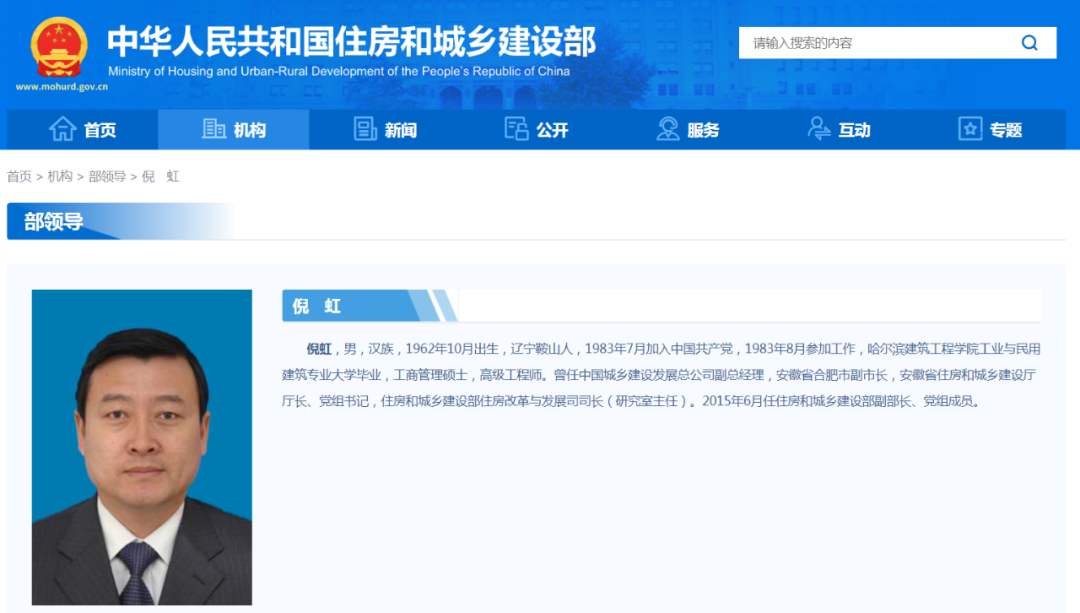The image size is (1080, 613).
Task: Click the newspaper icon beside 新闻
Action: (365, 129)
